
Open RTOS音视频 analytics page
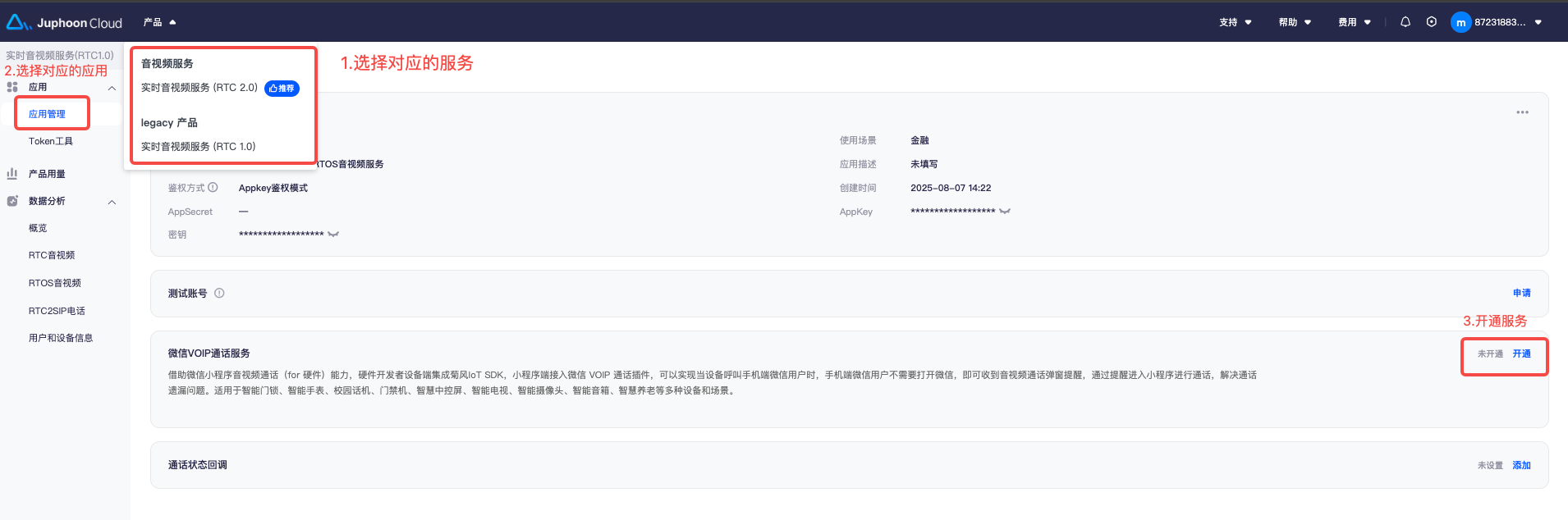(55, 283)
